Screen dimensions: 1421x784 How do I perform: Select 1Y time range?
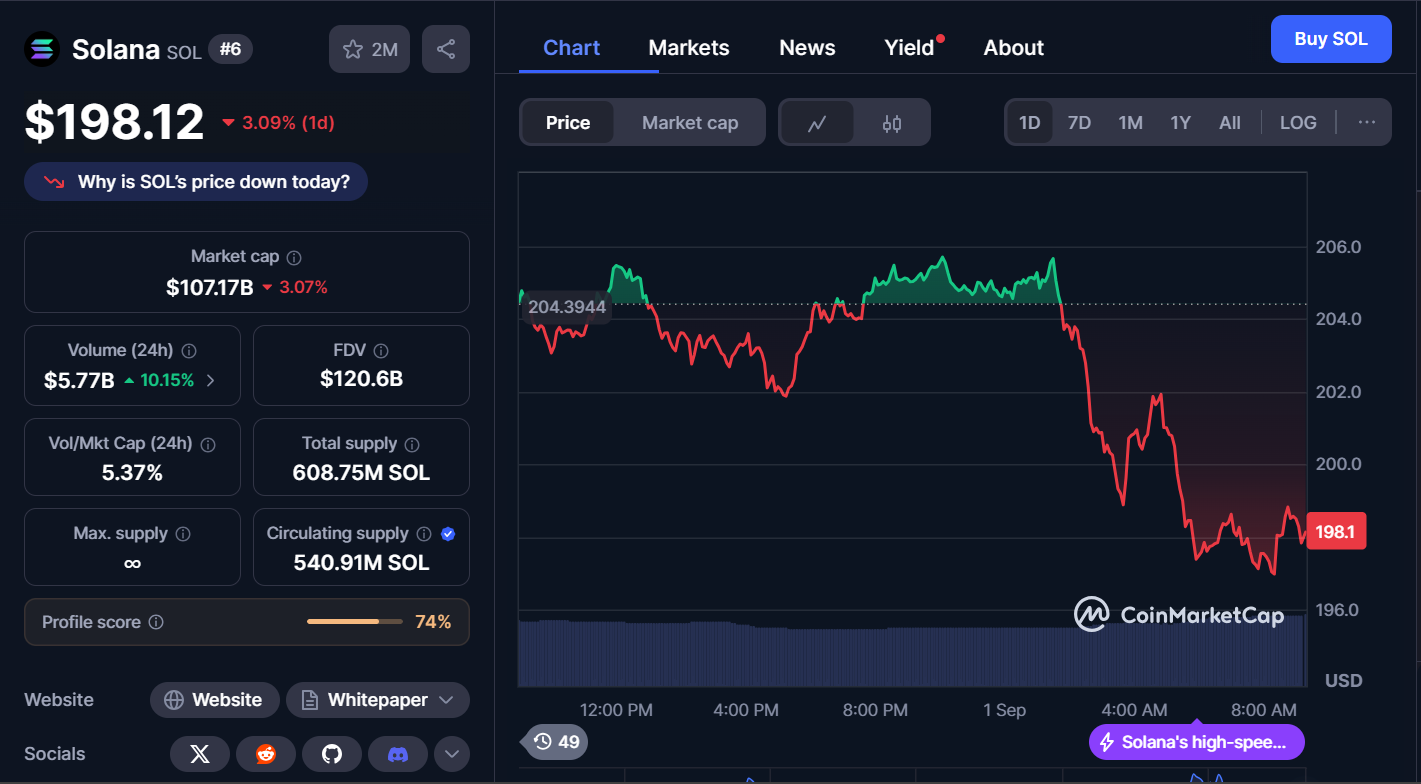[1181, 123]
